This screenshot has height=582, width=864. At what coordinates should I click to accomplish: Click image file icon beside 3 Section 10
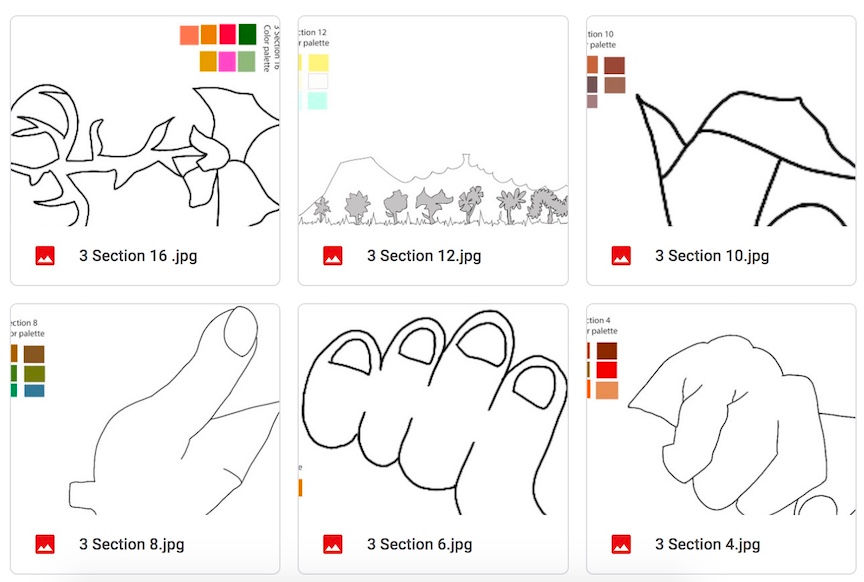(621, 256)
